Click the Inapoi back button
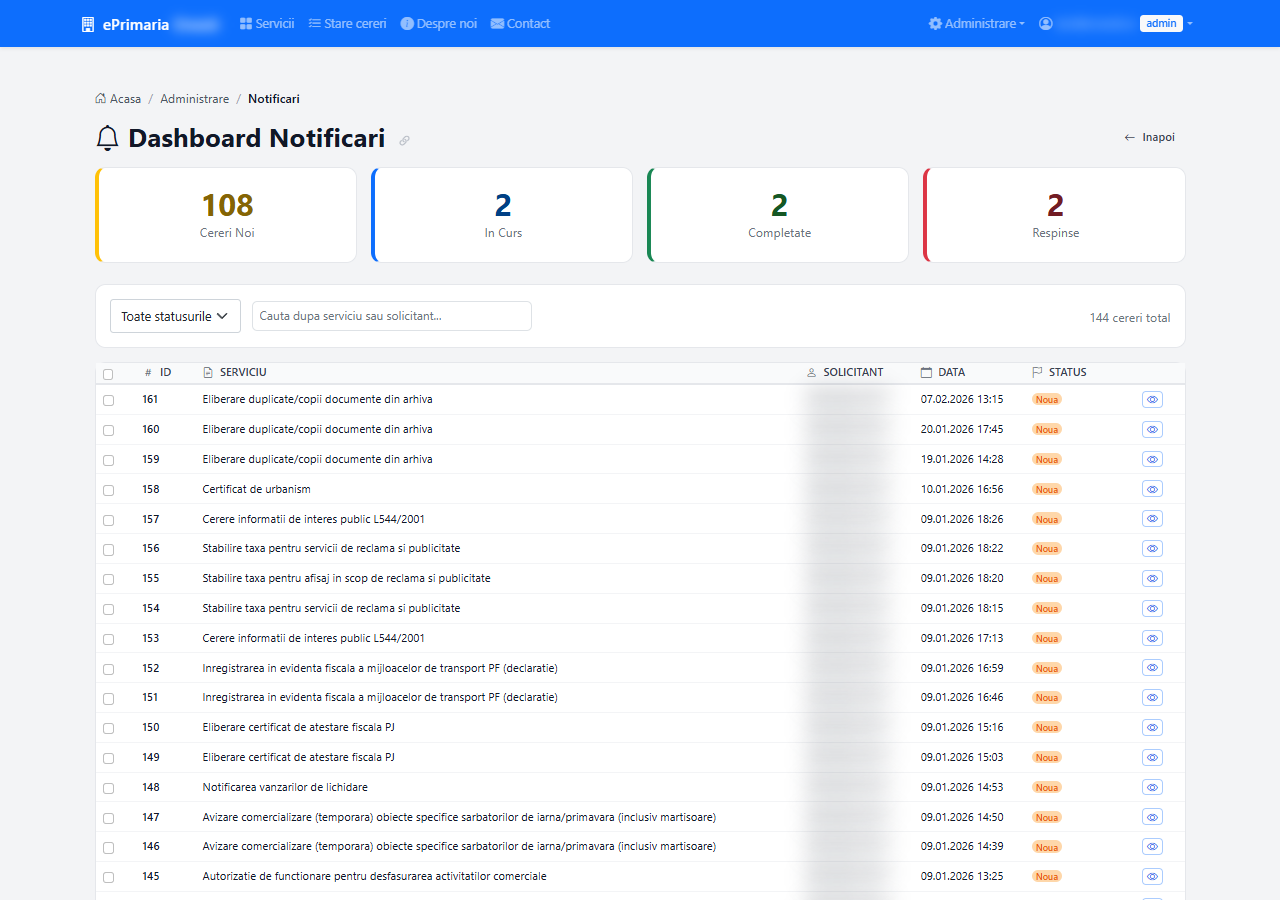1280x900 pixels. coord(1150,137)
